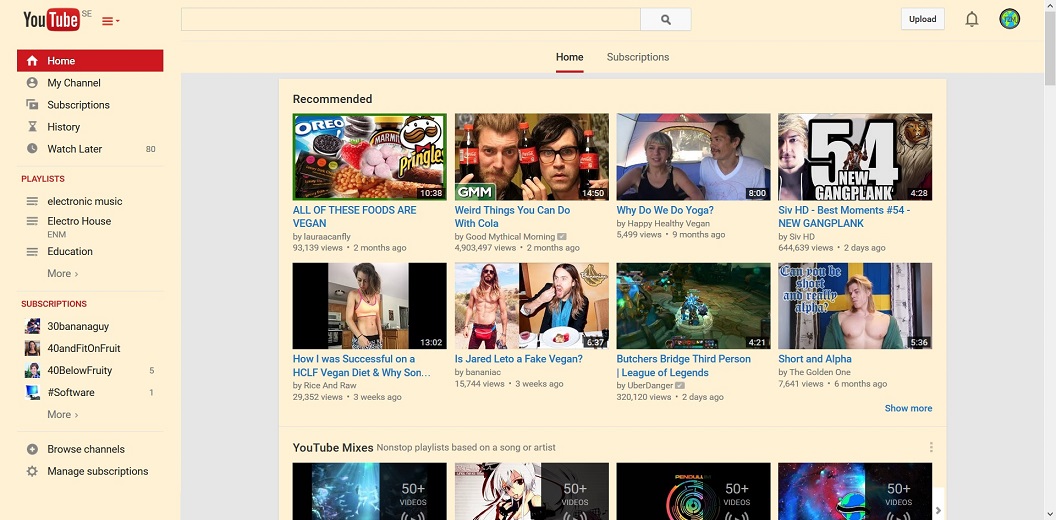Click the Pendulum mix thumbnail

point(693,491)
